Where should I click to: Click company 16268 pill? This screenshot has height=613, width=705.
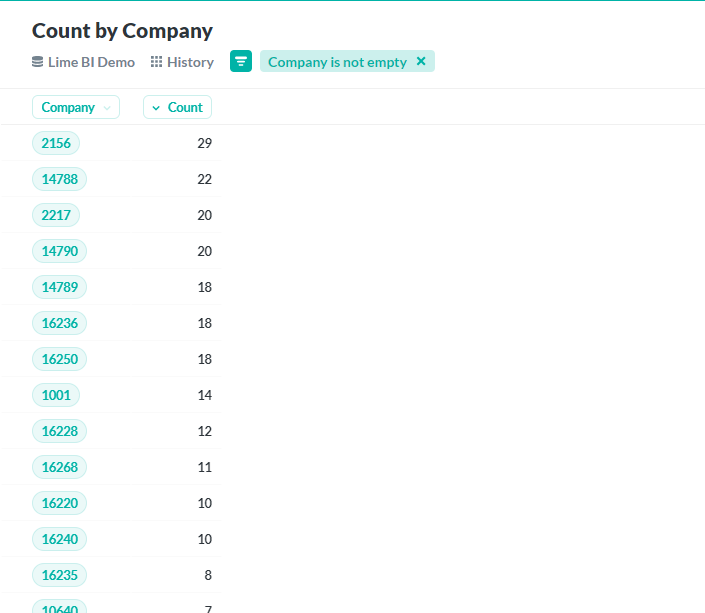(59, 467)
